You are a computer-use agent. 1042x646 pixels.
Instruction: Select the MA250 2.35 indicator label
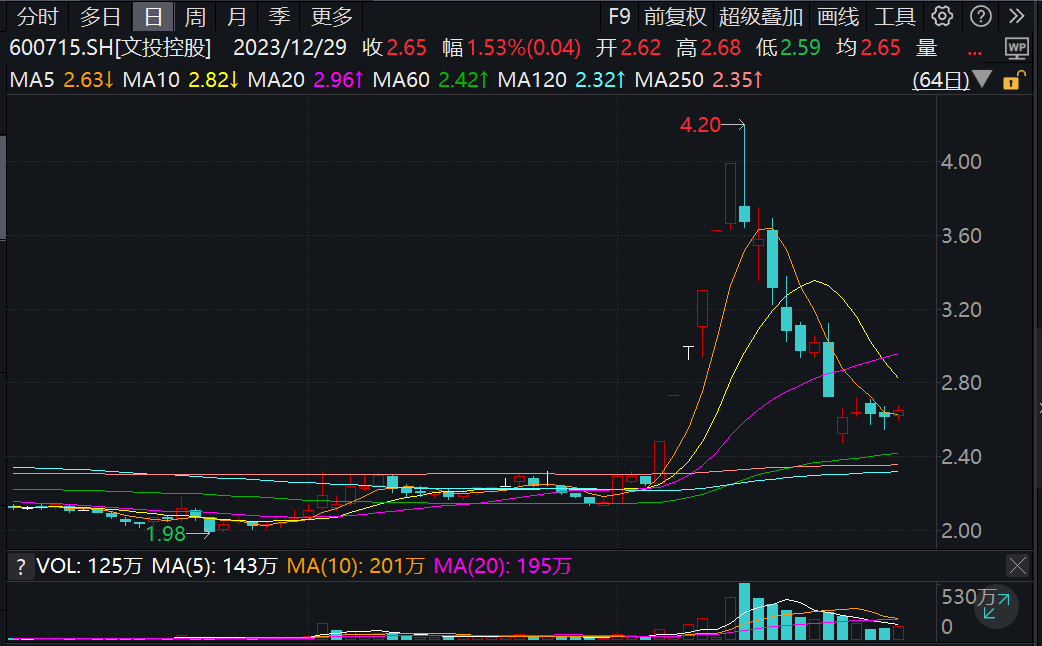699,80
